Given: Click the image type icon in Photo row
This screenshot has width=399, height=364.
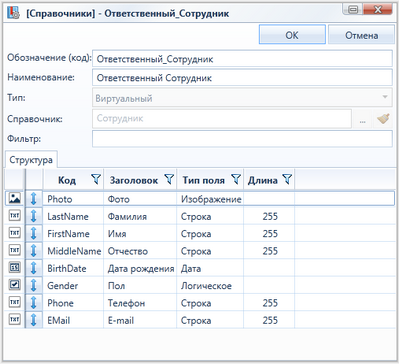Looking at the screenshot, I should [14, 199].
